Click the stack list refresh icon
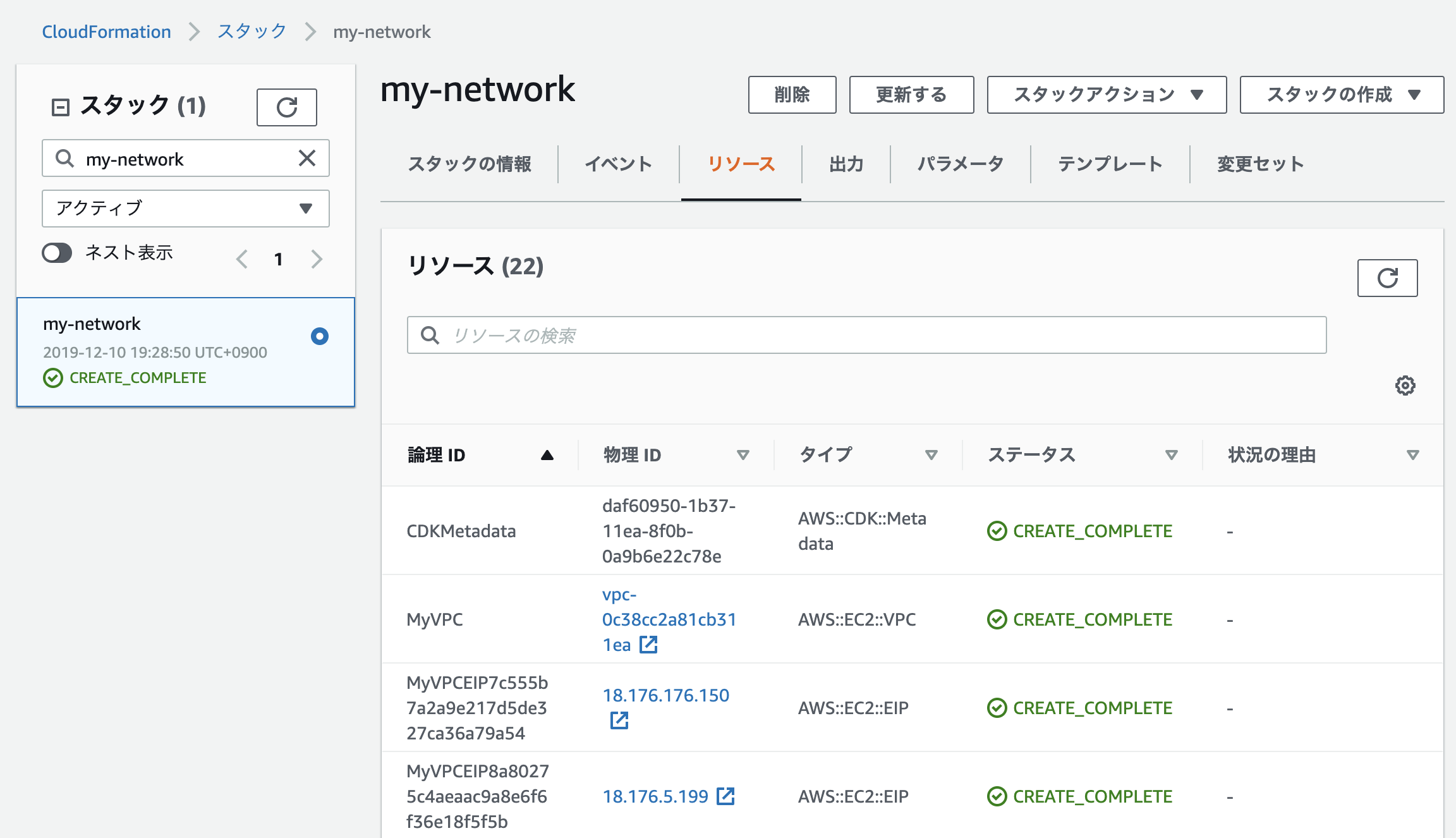This screenshot has width=1456, height=838. pyautogui.click(x=286, y=107)
